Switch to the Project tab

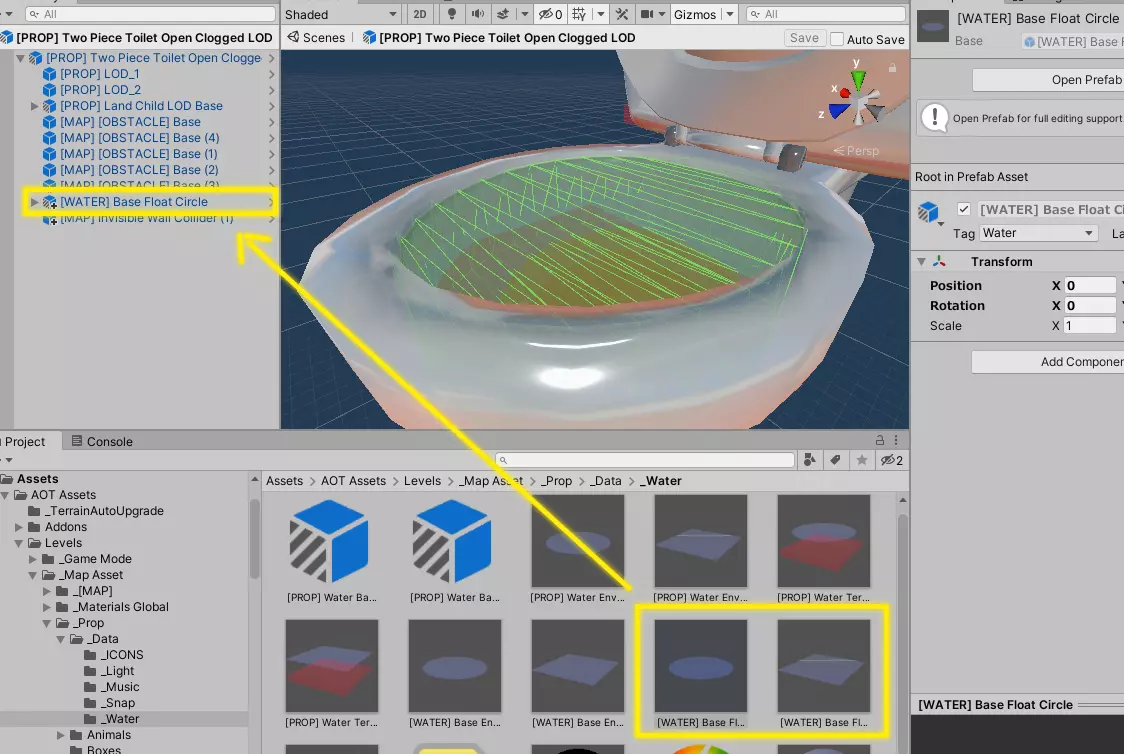pyautogui.click(x=24, y=442)
